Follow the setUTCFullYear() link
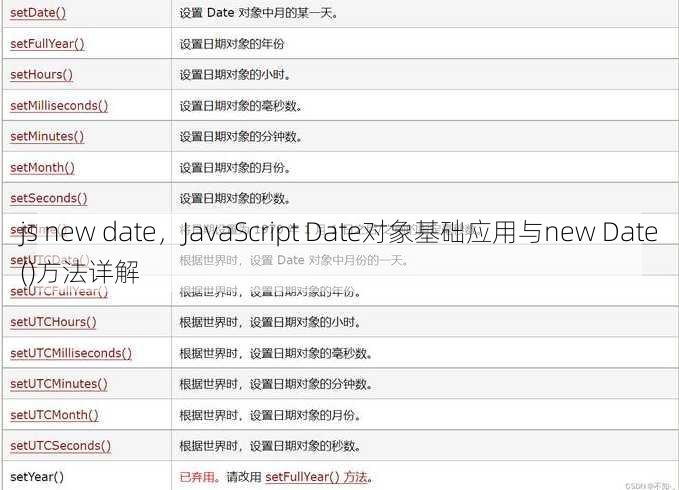The width and height of the screenshot is (679, 490). tap(59, 291)
